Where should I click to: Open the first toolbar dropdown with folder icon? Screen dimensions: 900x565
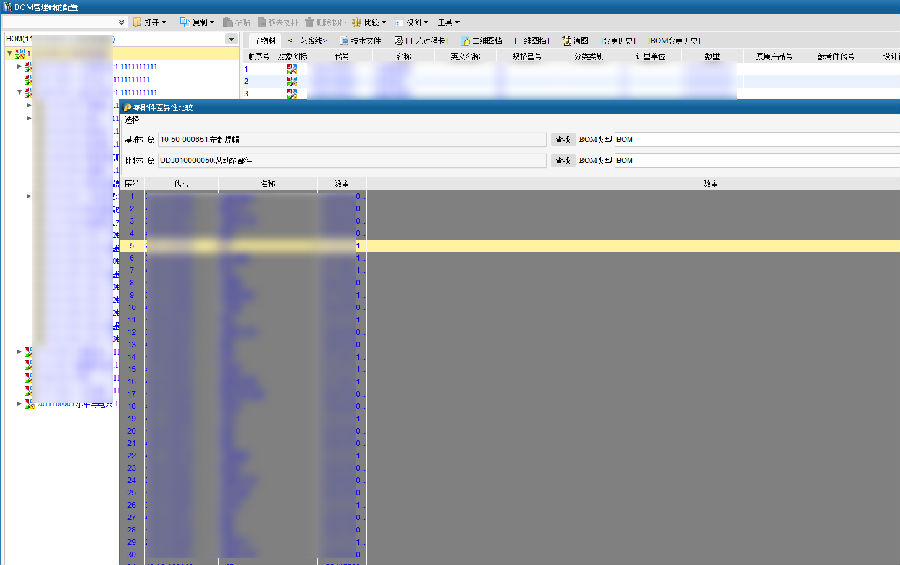(149, 22)
